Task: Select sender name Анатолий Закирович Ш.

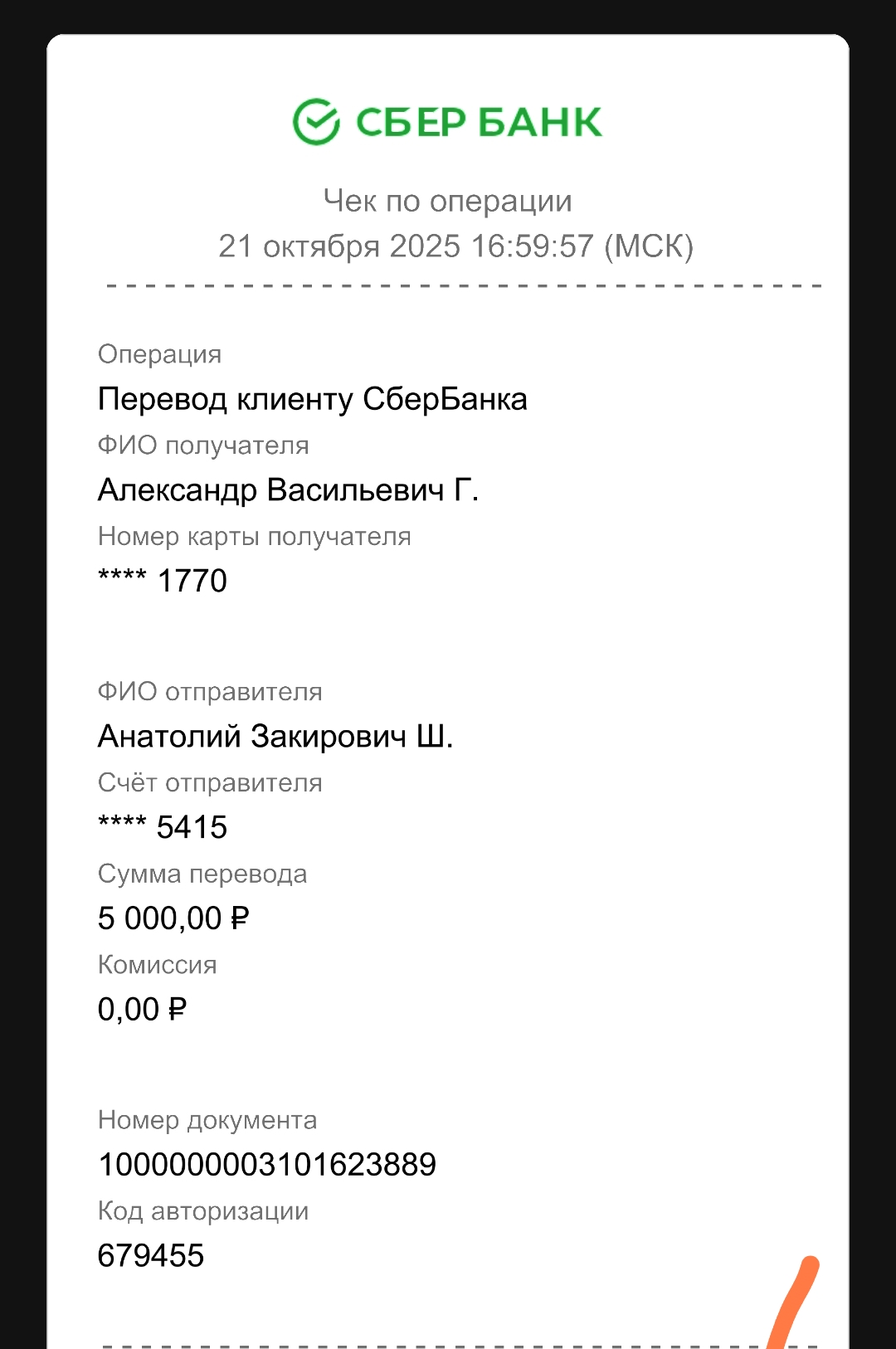Action: (x=275, y=737)
